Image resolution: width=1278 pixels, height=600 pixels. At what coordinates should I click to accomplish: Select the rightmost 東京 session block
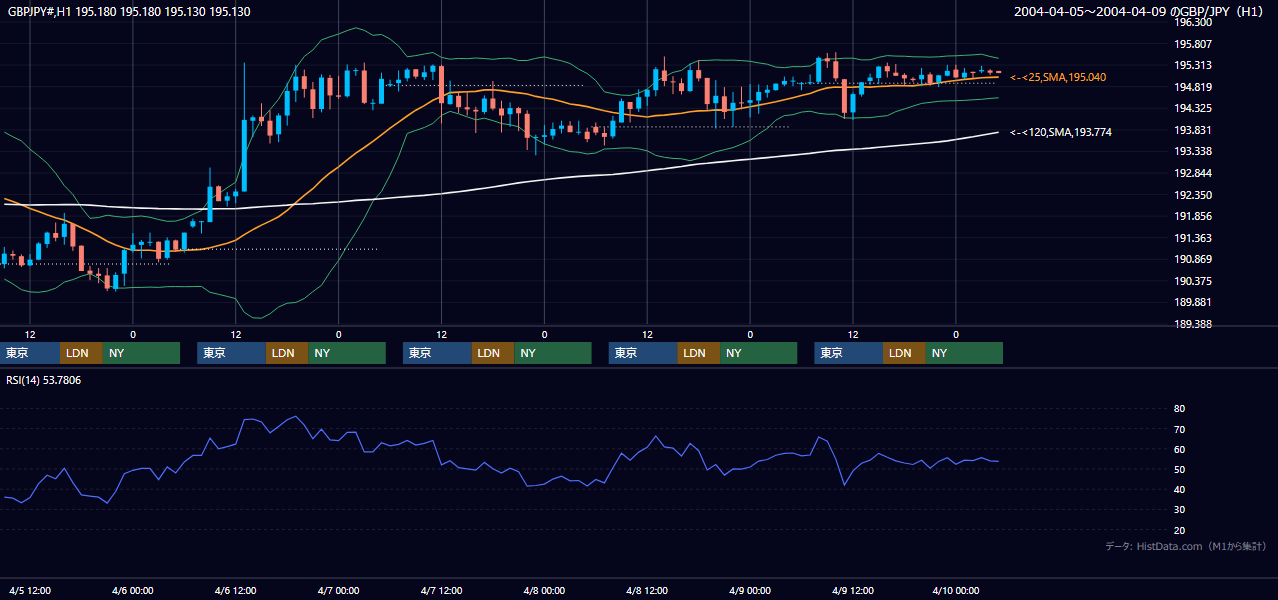pyautogui.click(x=849, y=353)
